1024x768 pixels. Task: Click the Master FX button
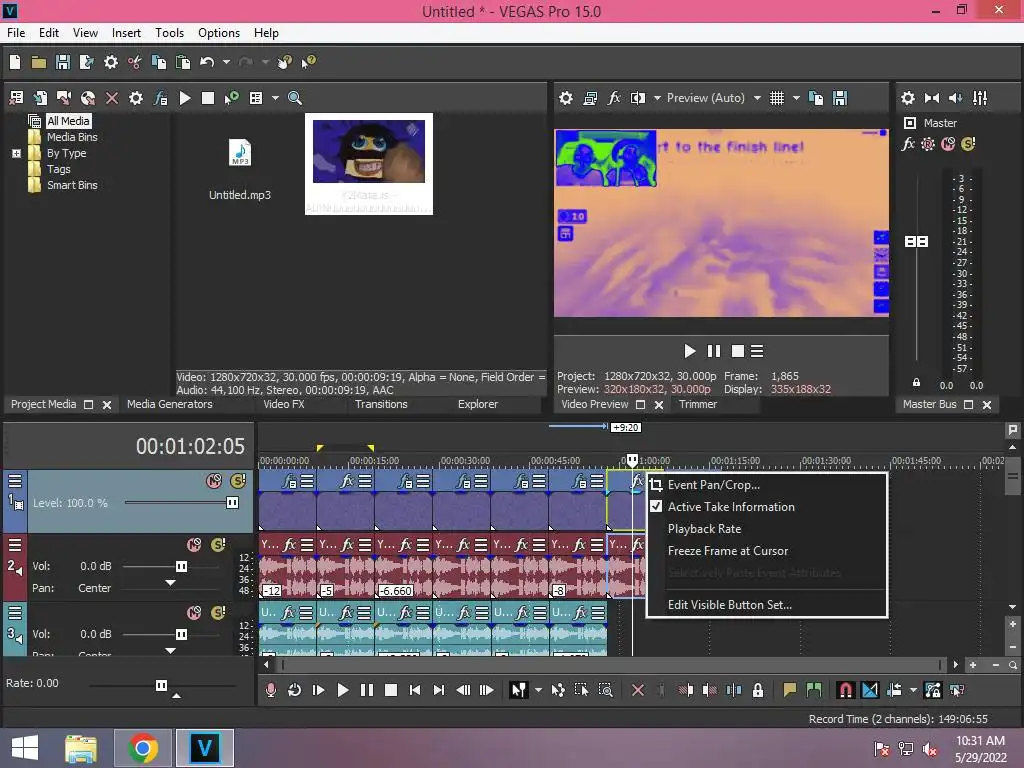908,144
